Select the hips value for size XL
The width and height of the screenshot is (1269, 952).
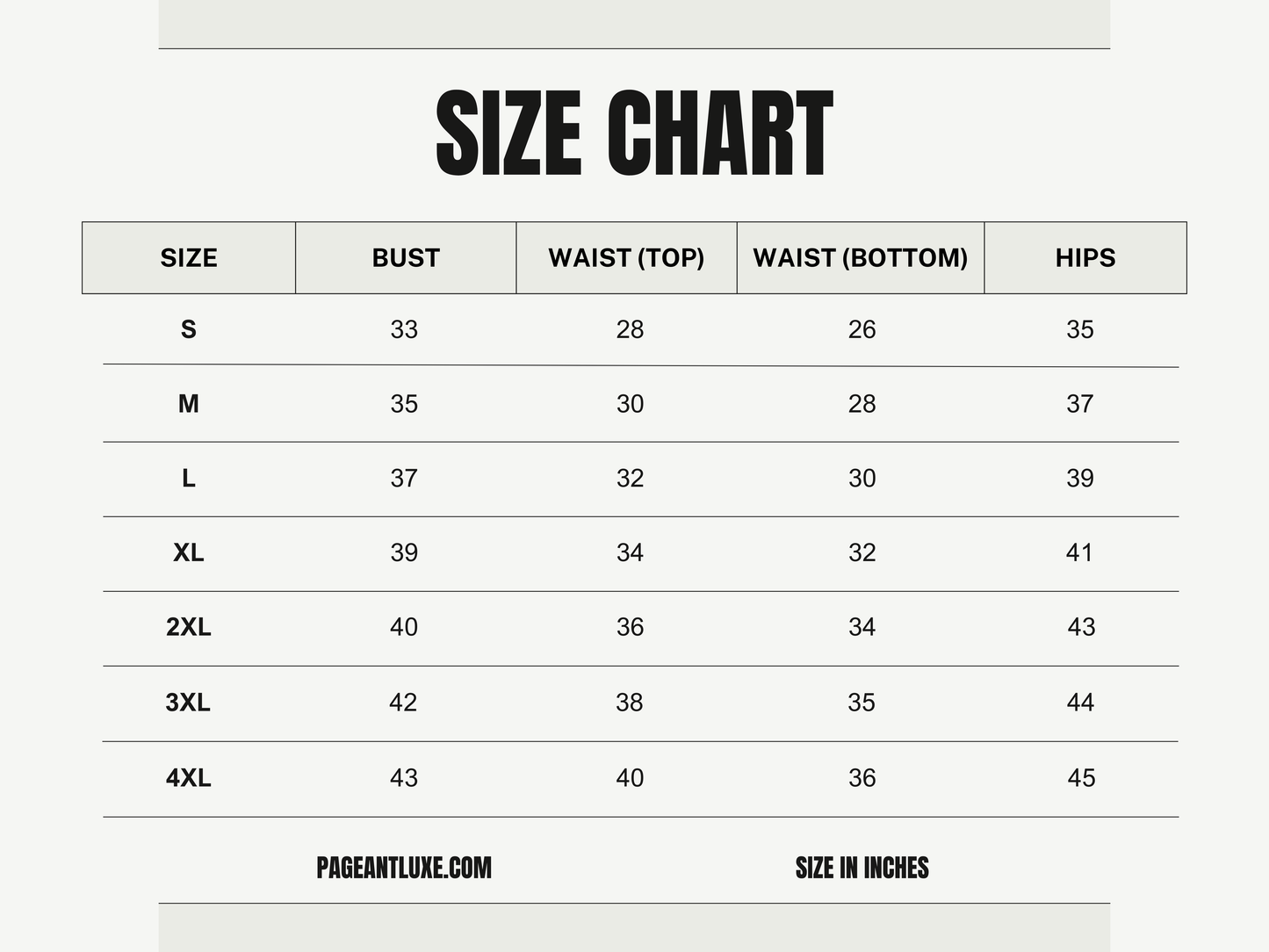point(1079,552)
